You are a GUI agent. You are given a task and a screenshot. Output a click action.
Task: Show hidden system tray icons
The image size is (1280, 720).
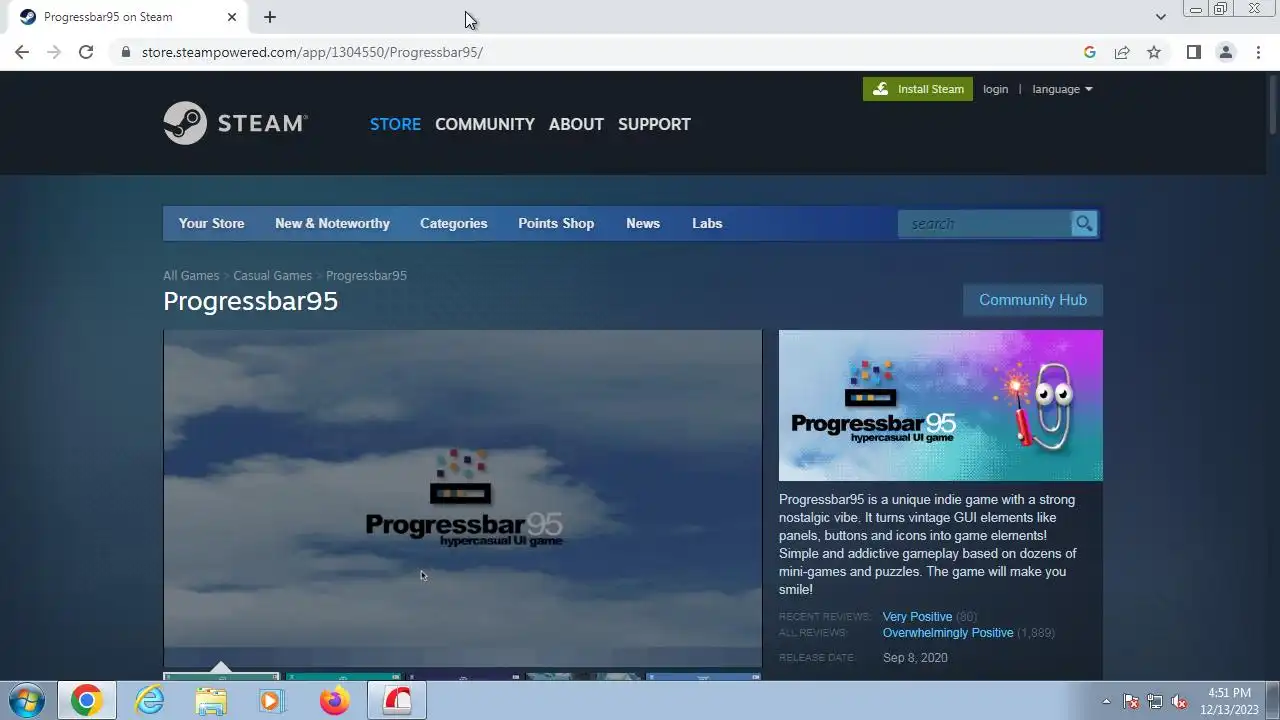(1106, 701)
